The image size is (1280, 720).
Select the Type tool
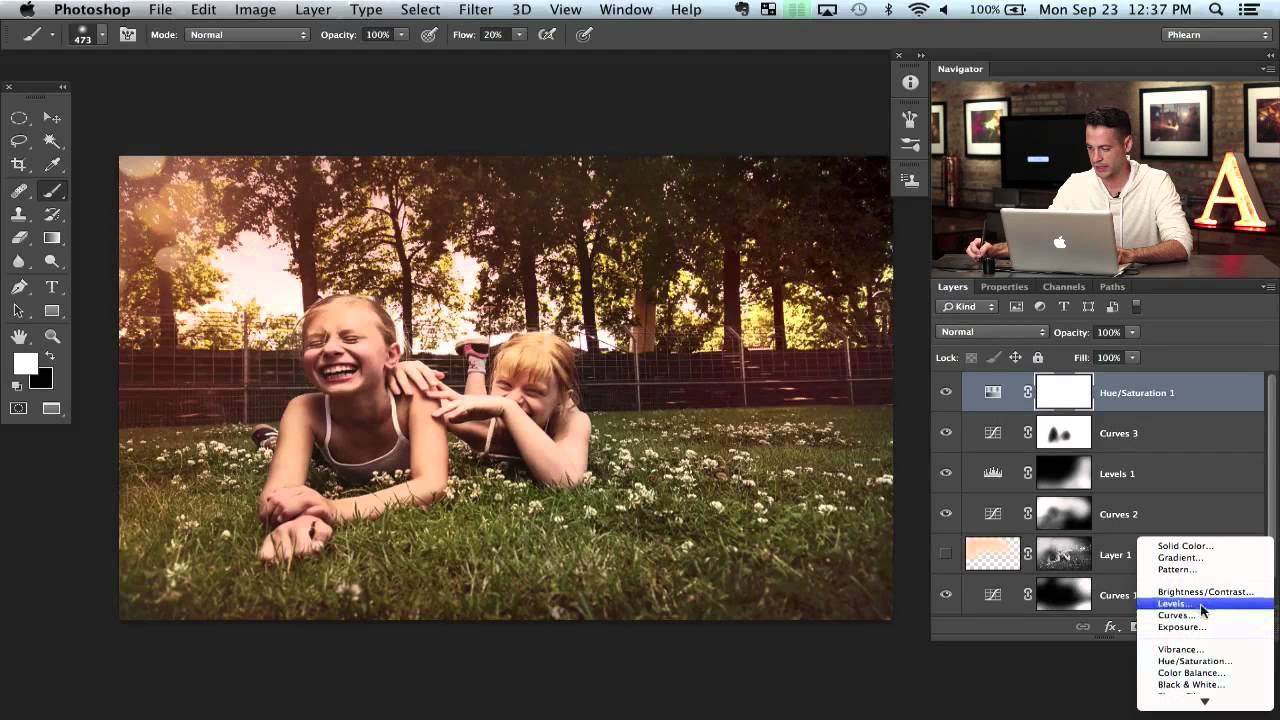[x=52, y=288]
